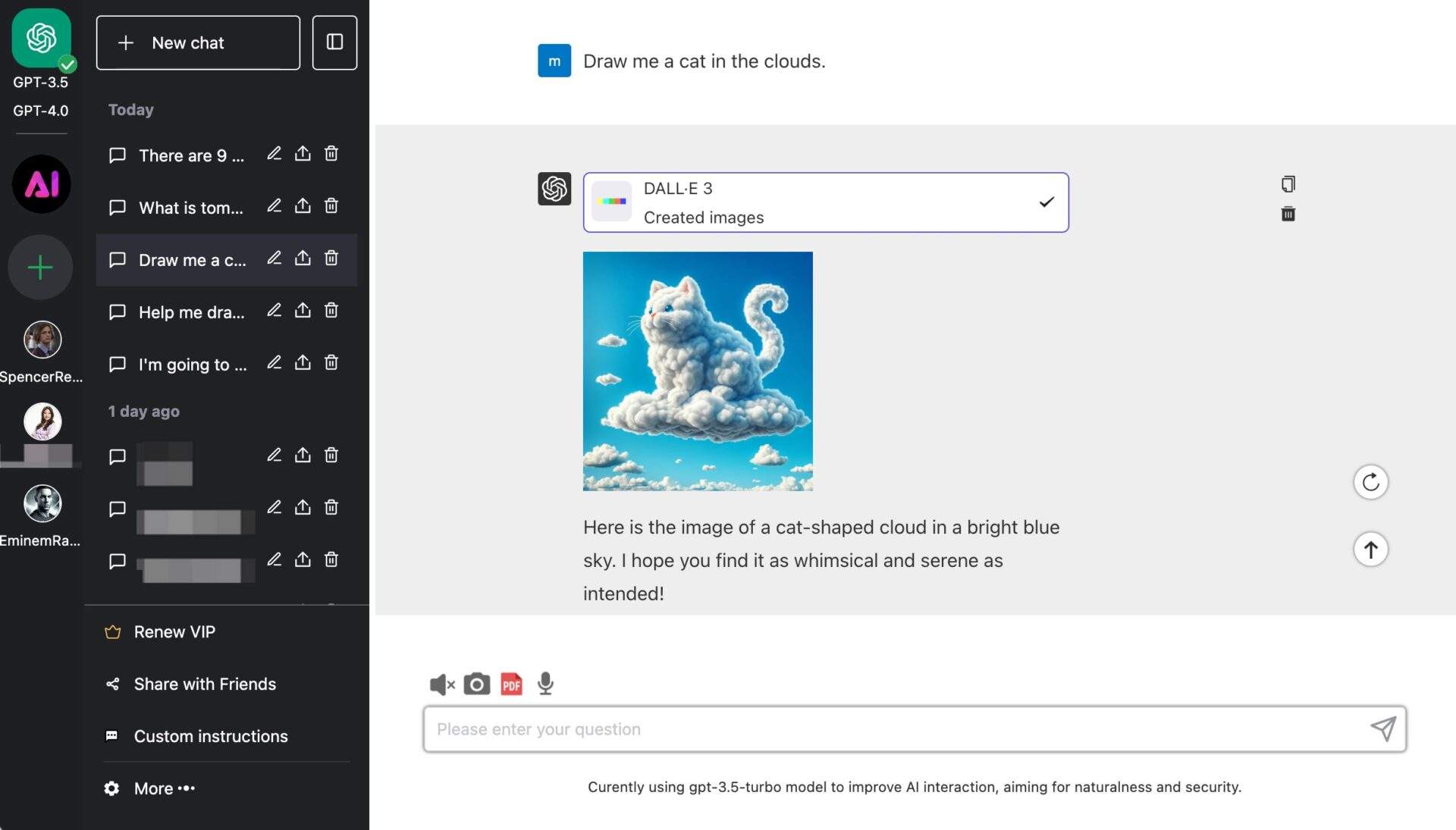
Task: Send message with paper plane icon
Action: coord(1382,729)
